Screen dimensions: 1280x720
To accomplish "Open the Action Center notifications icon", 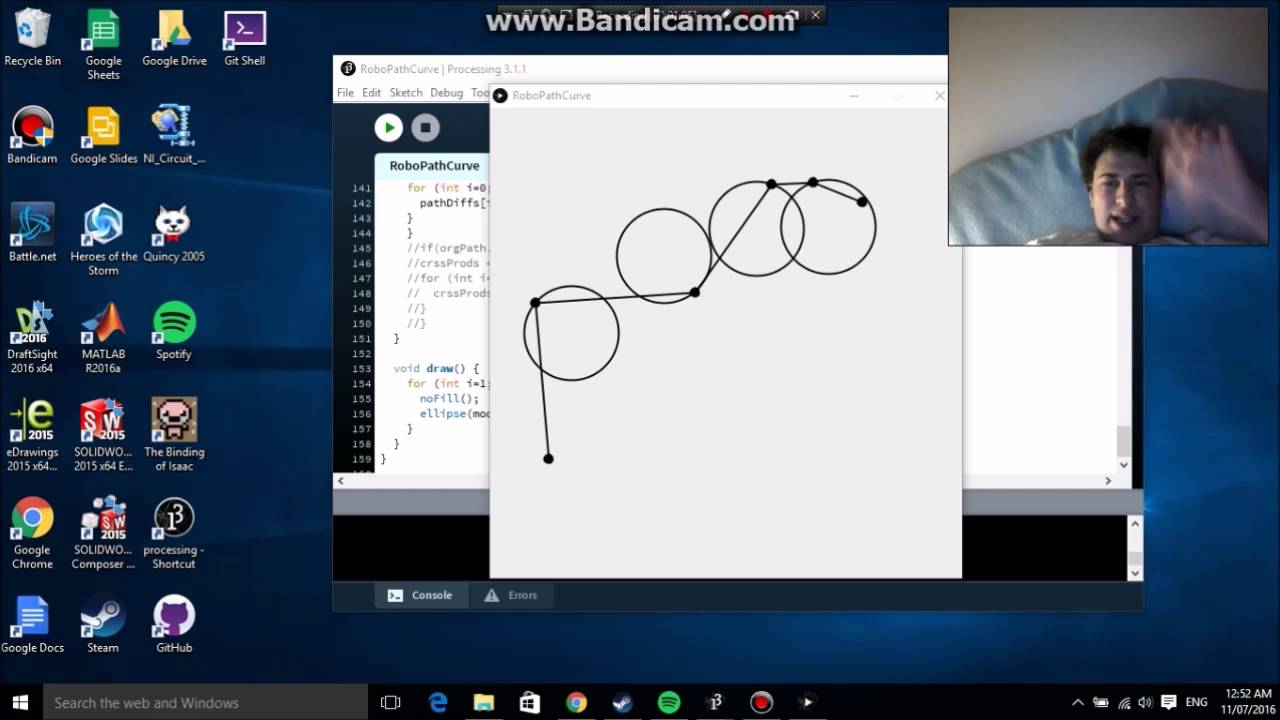I will pos(1168,702).
